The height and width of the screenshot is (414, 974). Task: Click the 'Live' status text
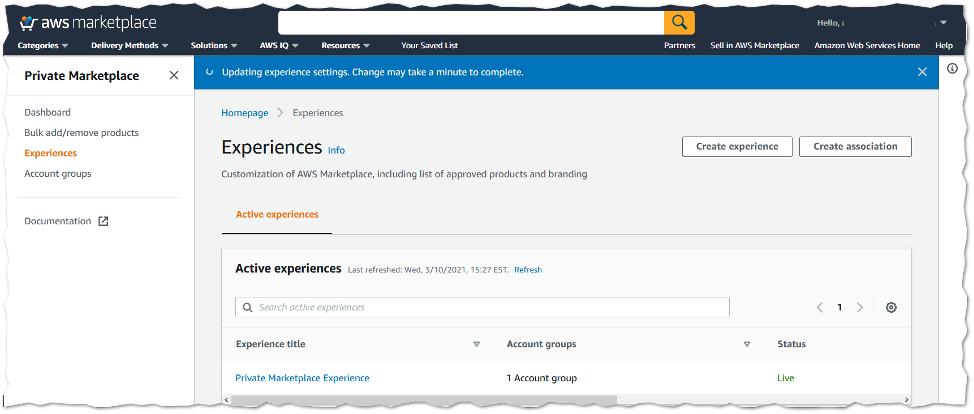pos(785,377)
